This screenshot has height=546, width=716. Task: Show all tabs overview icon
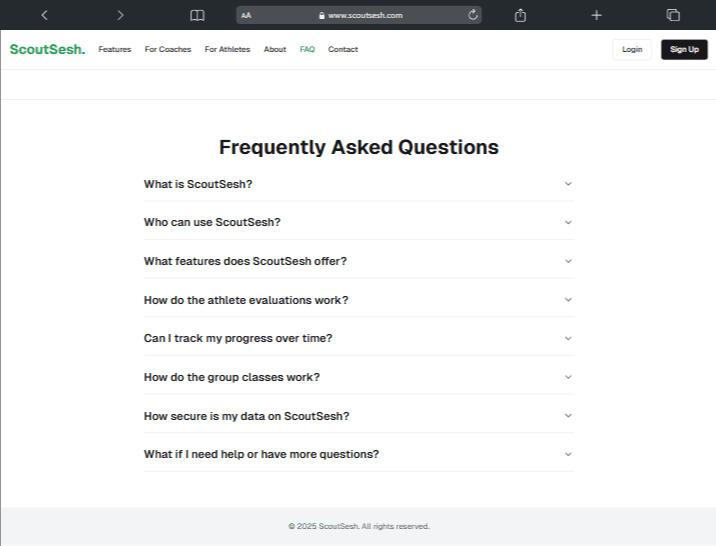(673, 15)
